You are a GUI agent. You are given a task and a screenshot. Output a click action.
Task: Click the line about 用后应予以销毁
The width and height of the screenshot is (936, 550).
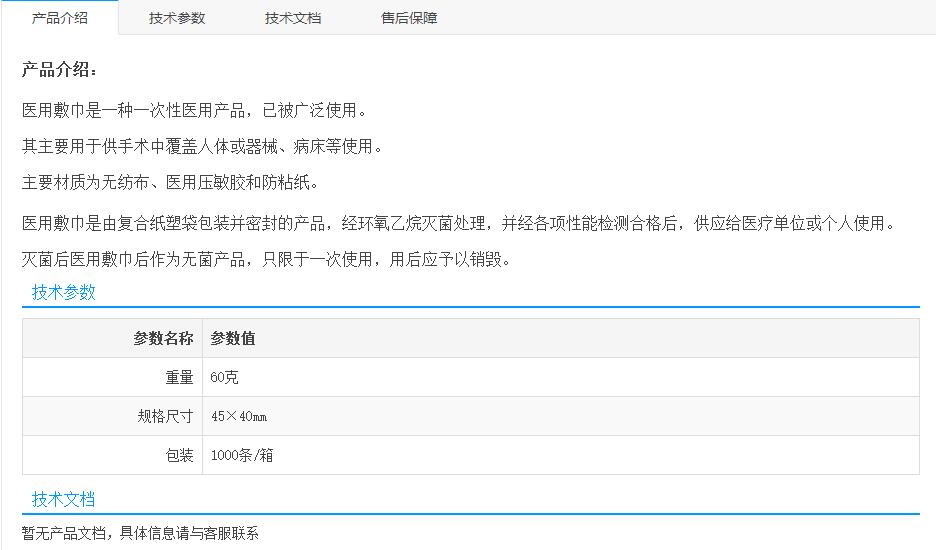pos(267,260)
